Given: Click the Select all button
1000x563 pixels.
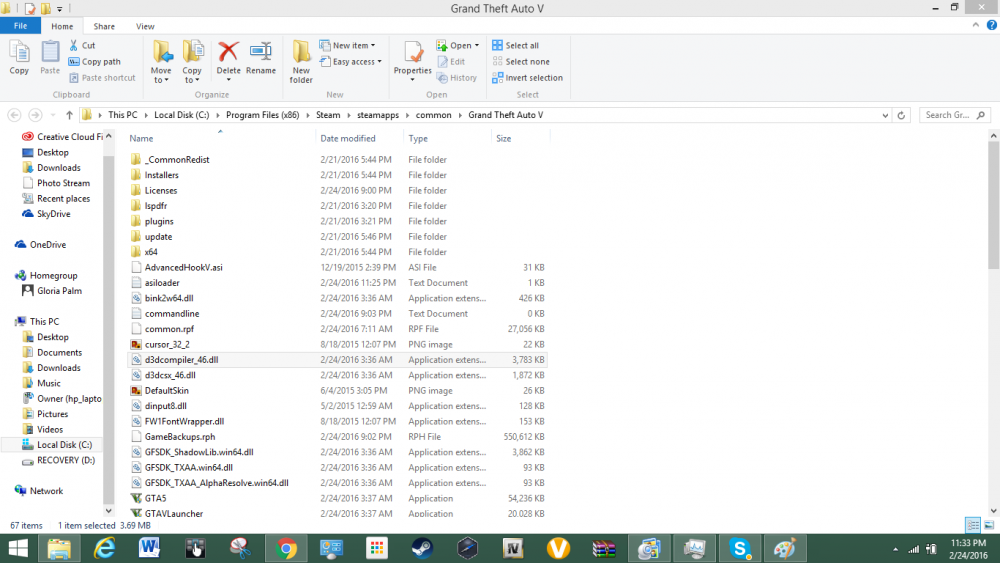Looking at the screenshot, I should tap(515, 45).
